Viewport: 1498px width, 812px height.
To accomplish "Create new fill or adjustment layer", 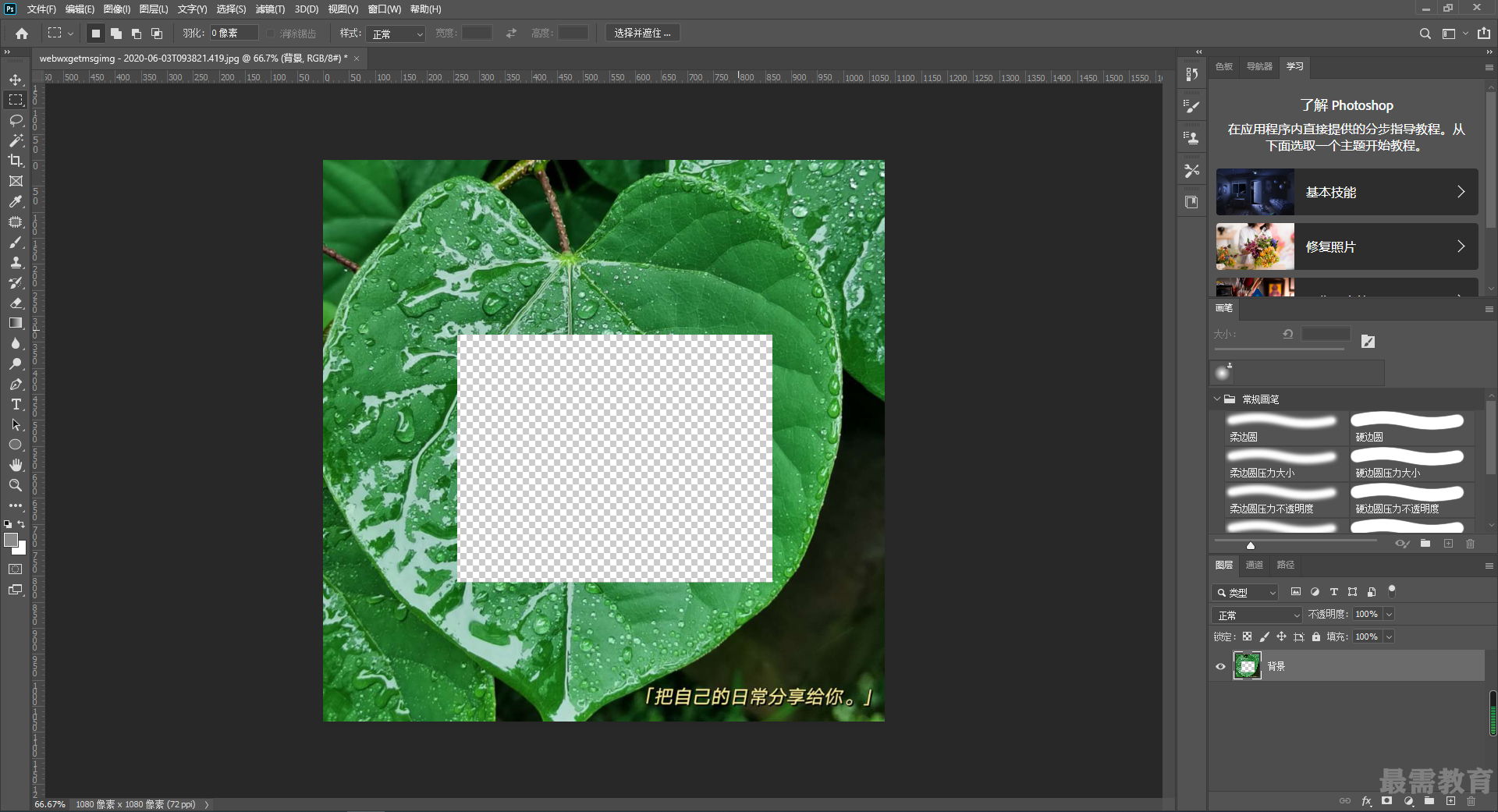I will (1408, 801).
